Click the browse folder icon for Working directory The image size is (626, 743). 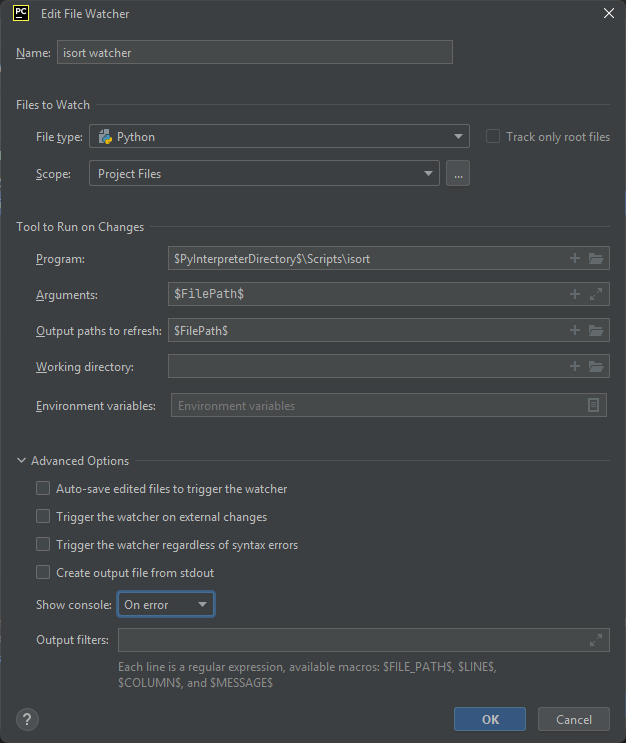click(x=596, y=366)
